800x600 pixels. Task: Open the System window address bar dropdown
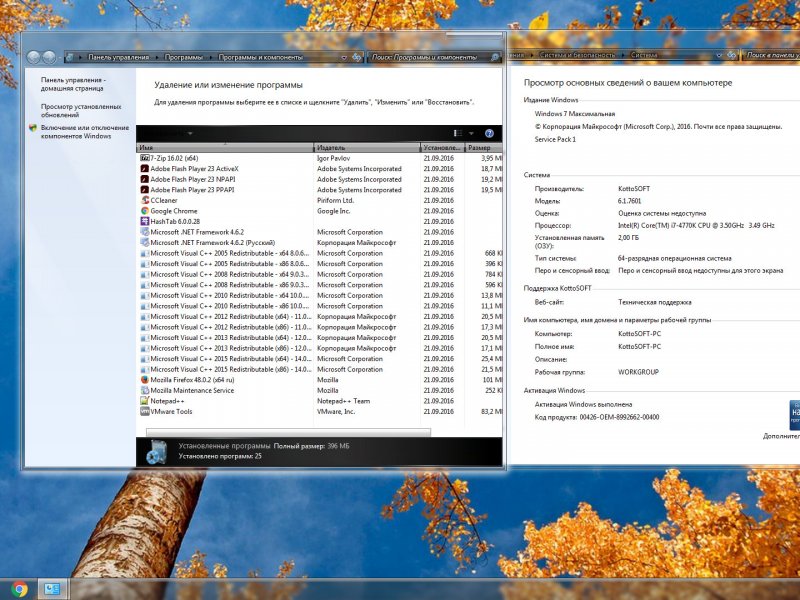point(719,55)
